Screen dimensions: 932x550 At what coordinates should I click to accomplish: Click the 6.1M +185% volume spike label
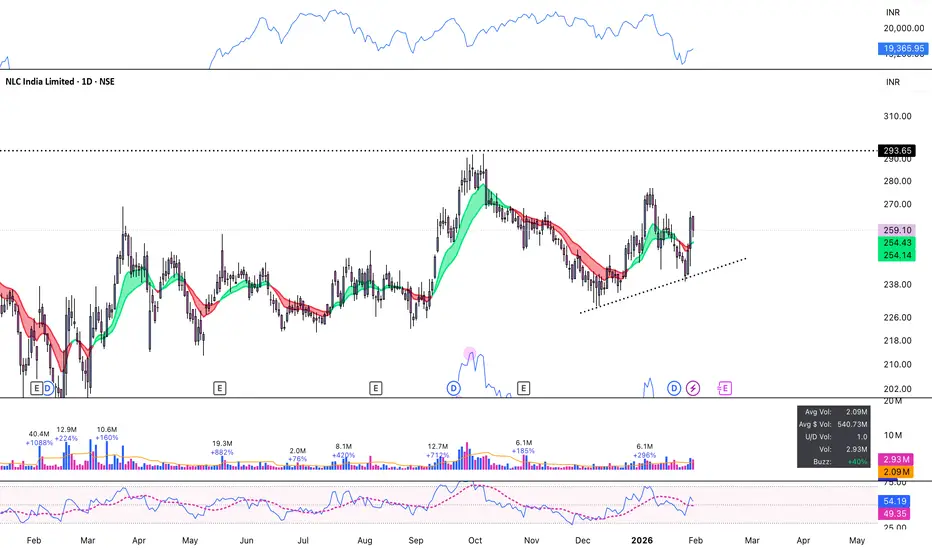click(524, 447)
